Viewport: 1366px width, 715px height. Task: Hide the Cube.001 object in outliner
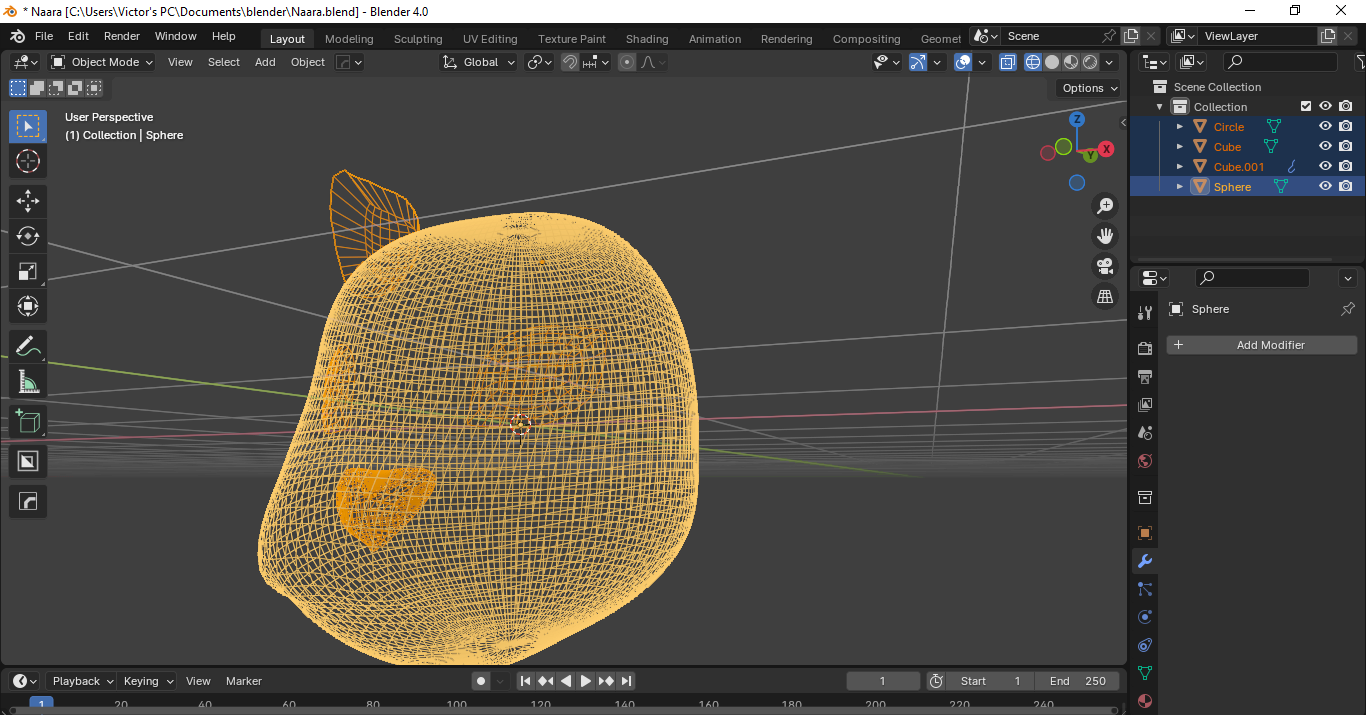click(1325, 167)
